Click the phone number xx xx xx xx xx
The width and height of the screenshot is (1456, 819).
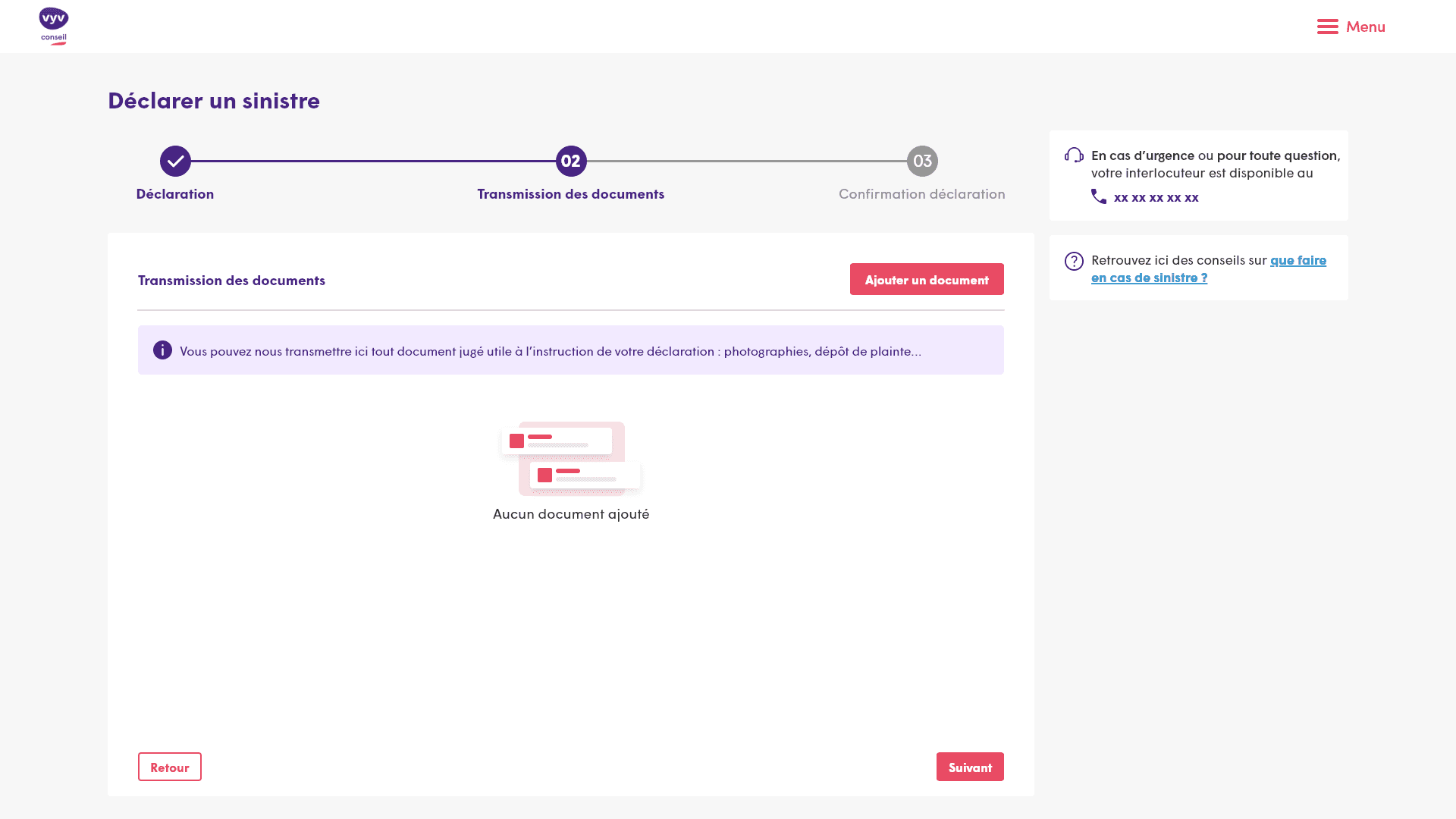click(x=1156, y=197)
